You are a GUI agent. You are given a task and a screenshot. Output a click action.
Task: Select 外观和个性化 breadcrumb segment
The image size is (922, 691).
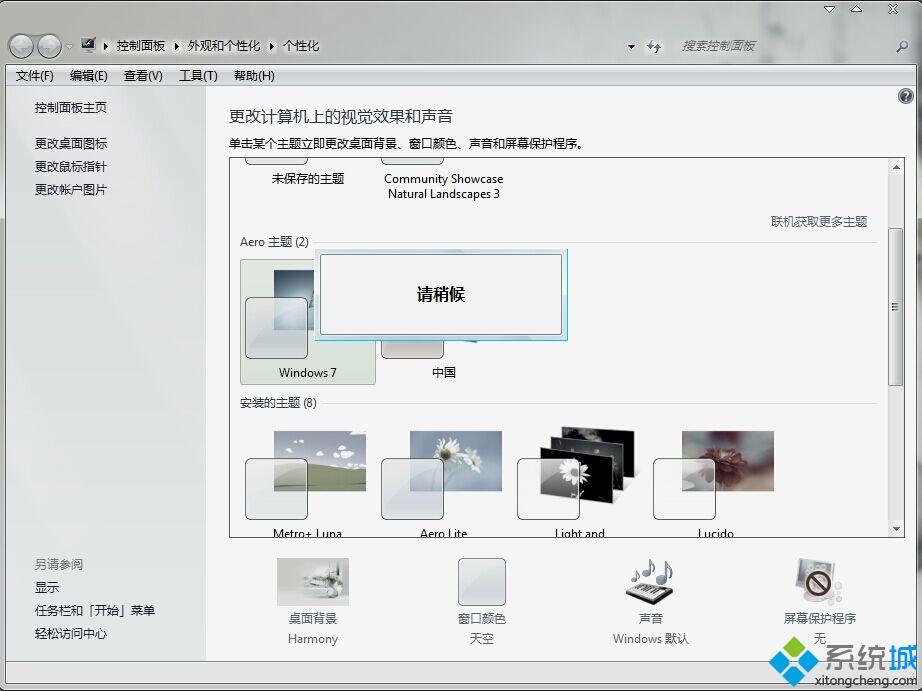(x=223, y=46)
